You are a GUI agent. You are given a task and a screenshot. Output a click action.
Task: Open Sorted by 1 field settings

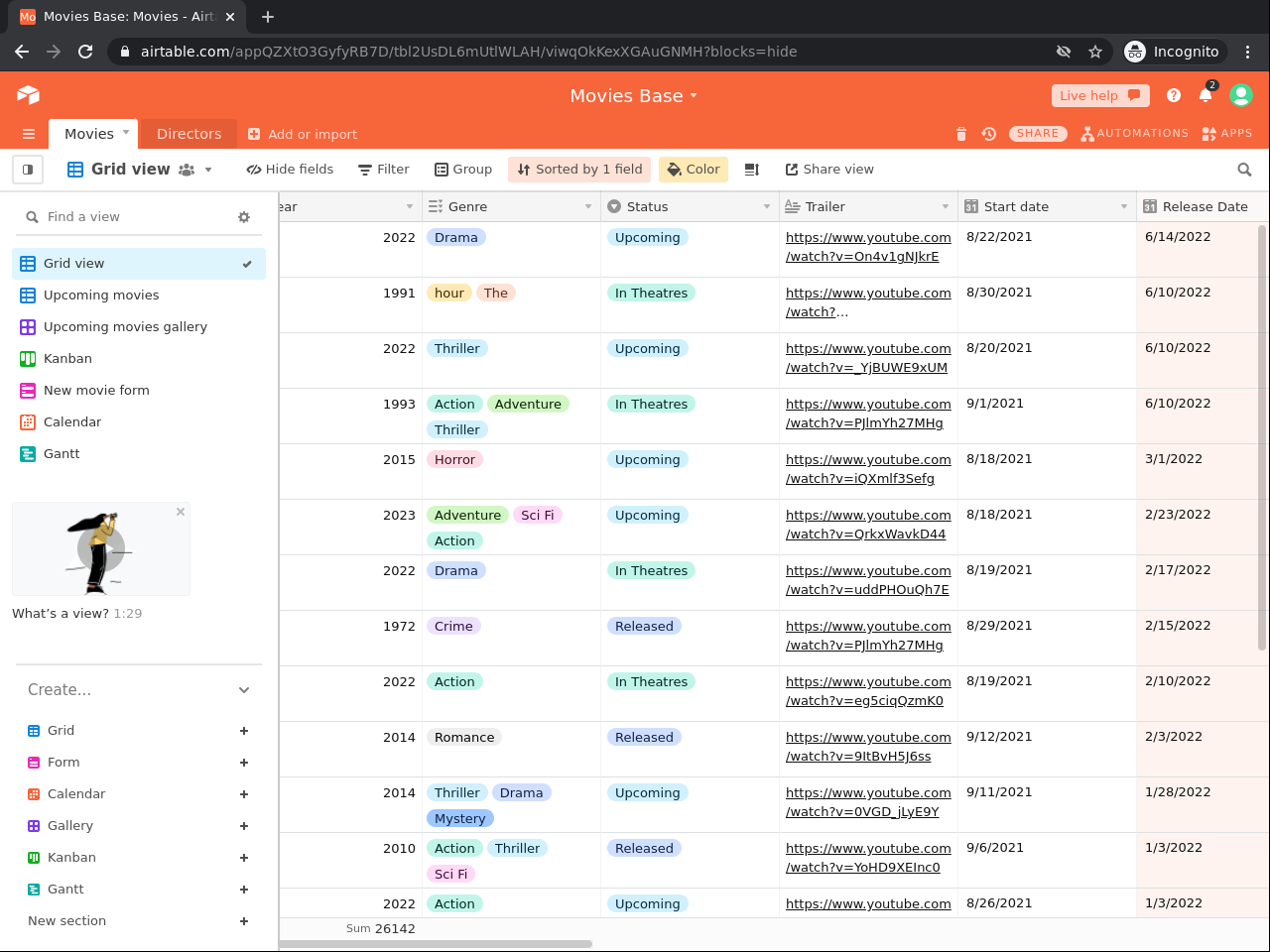(579, 170)
